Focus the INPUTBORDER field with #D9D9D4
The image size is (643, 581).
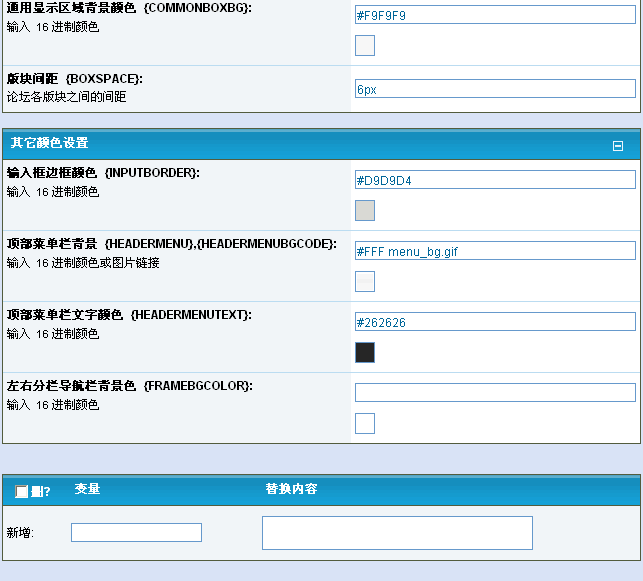495,180
